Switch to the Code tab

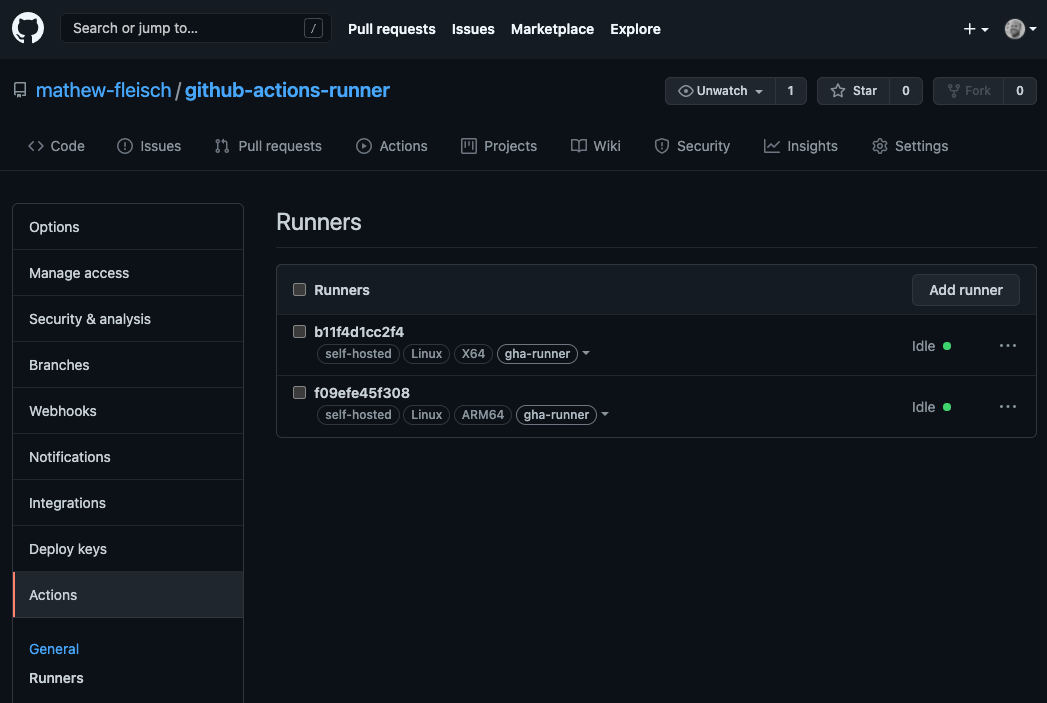(56, 146)
